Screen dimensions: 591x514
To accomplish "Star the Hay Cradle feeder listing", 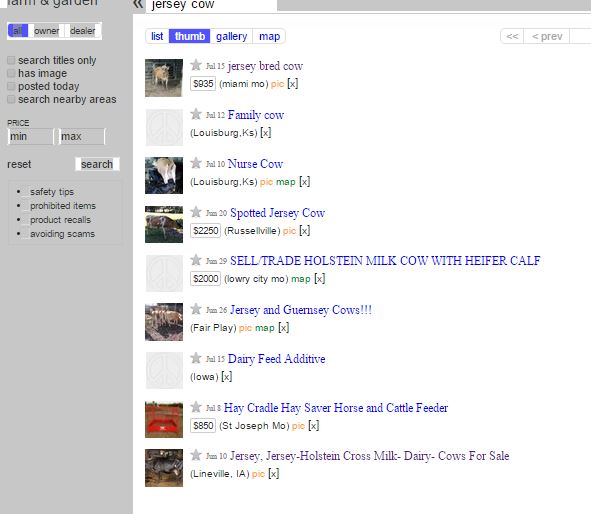I will [x=196, y=407].
